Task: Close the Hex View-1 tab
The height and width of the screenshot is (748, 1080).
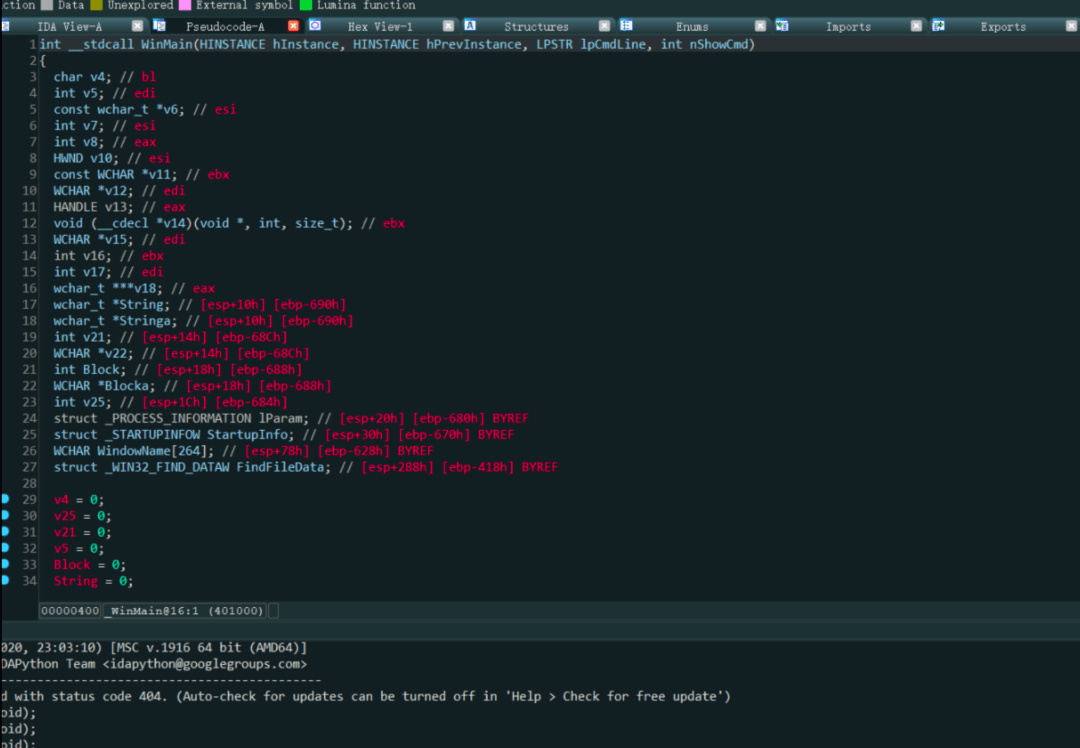Action: pyautogui.click(x=448, y=25)
